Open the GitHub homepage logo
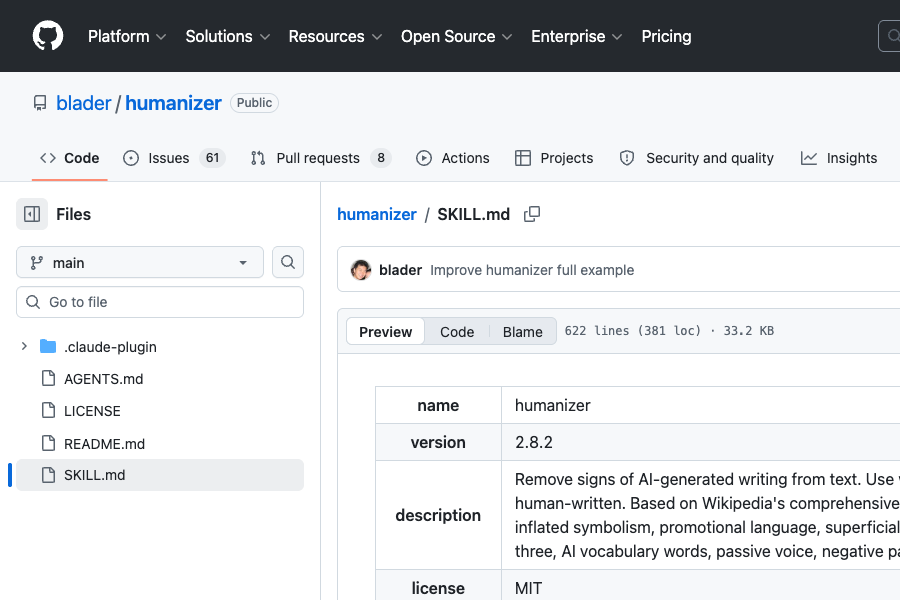This screenshot has width=900, height=600. pos(48,36)
